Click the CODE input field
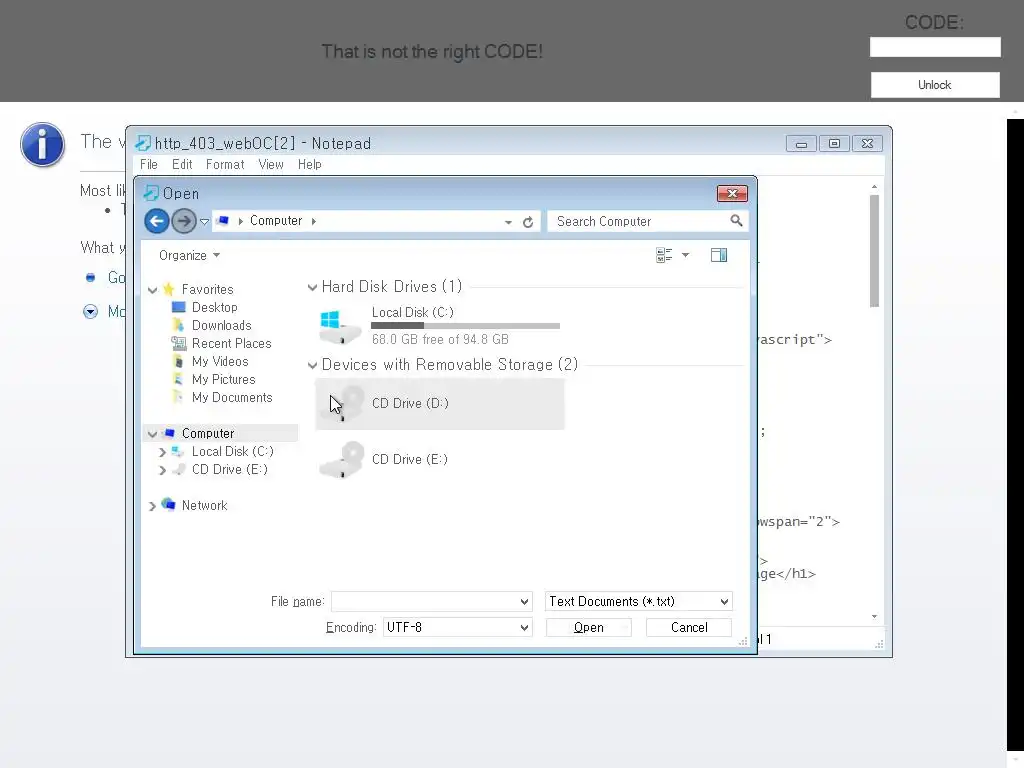Viewport: 1024px width, 768px height. pyautogui.click(x=935, y=47)
